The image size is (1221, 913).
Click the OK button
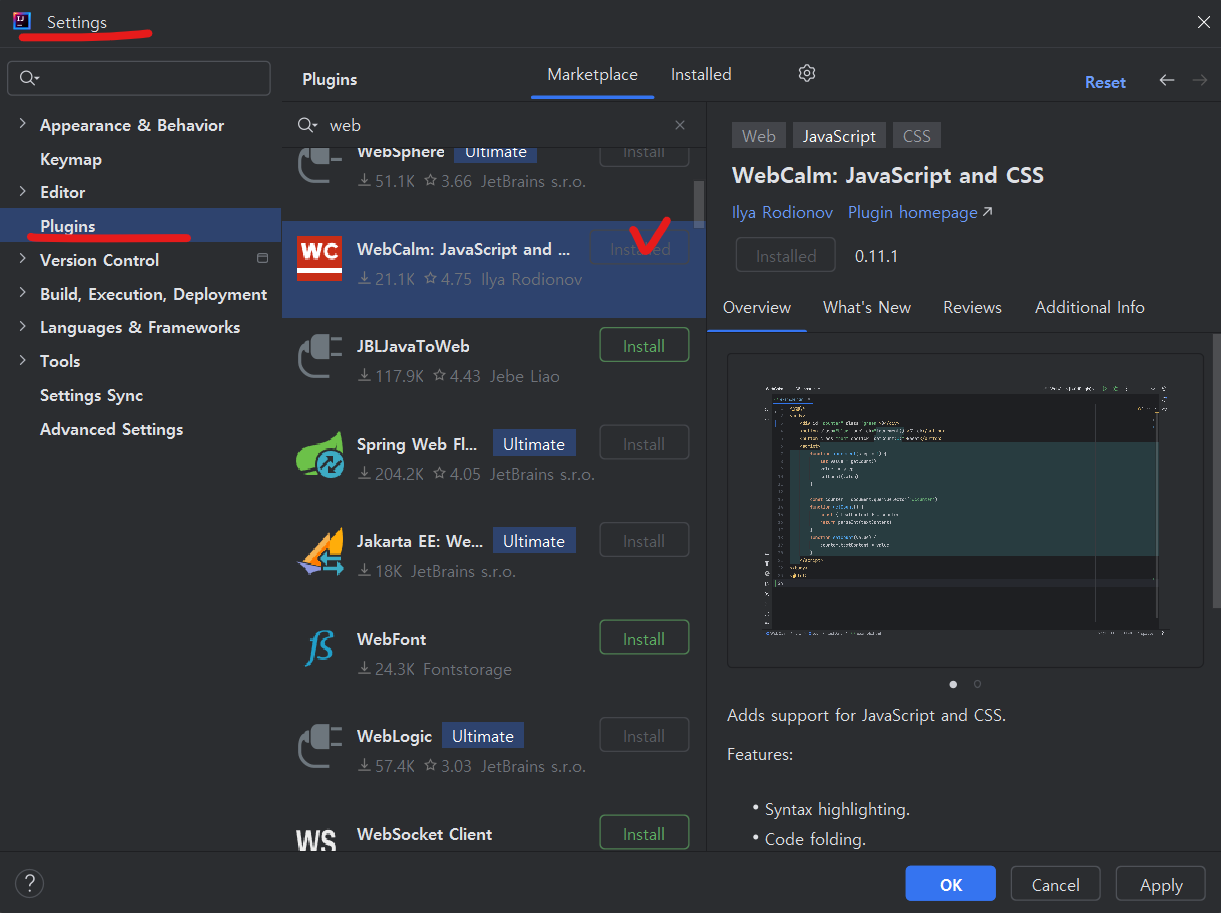pos(950,884)
